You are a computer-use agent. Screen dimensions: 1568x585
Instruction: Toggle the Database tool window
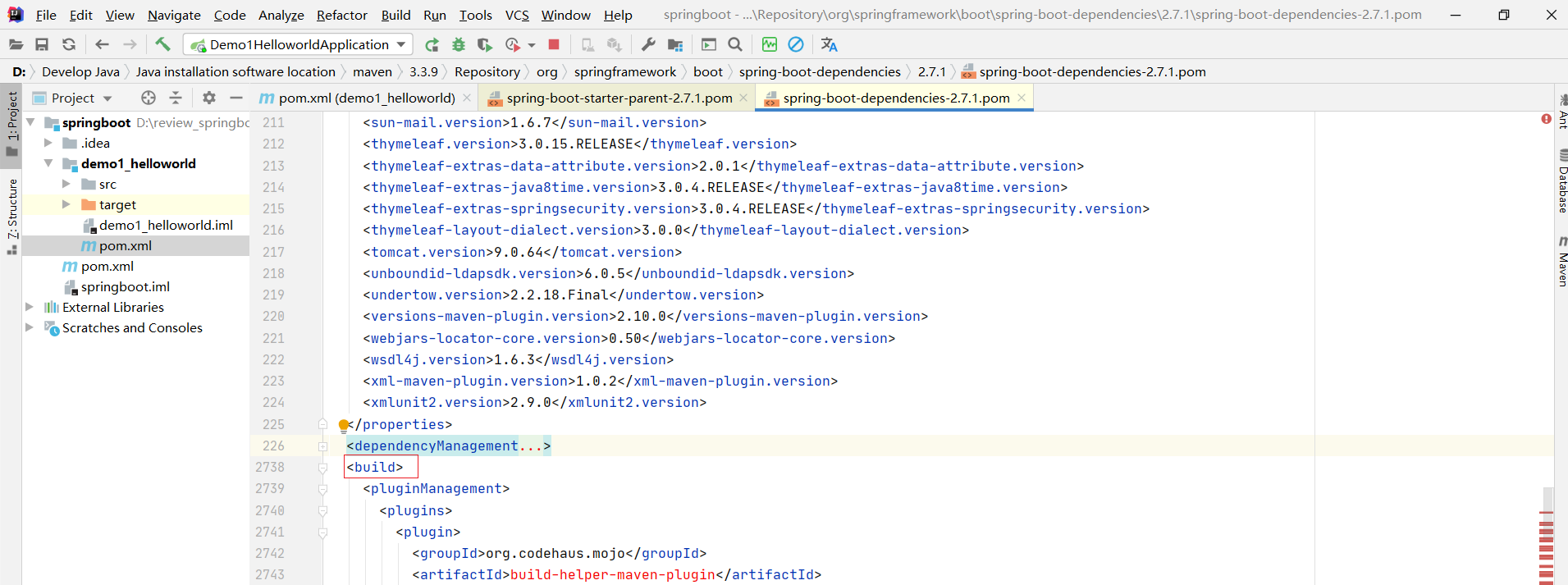pyautogui.click(x=1561, y=182)
